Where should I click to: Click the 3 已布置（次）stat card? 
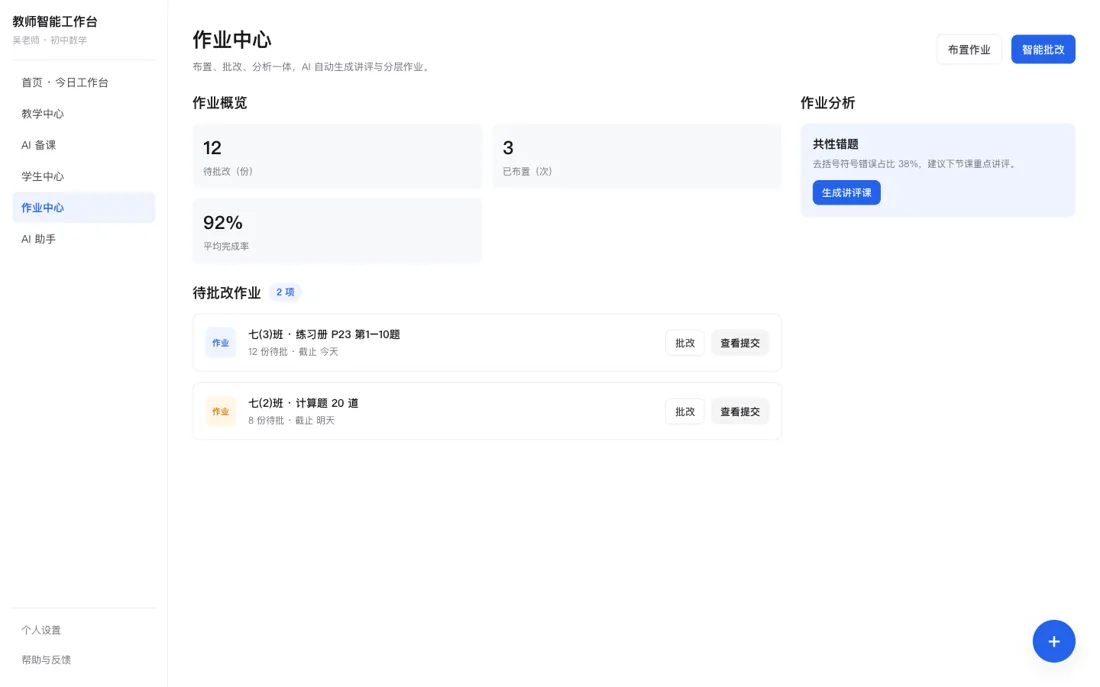point(636,156)
